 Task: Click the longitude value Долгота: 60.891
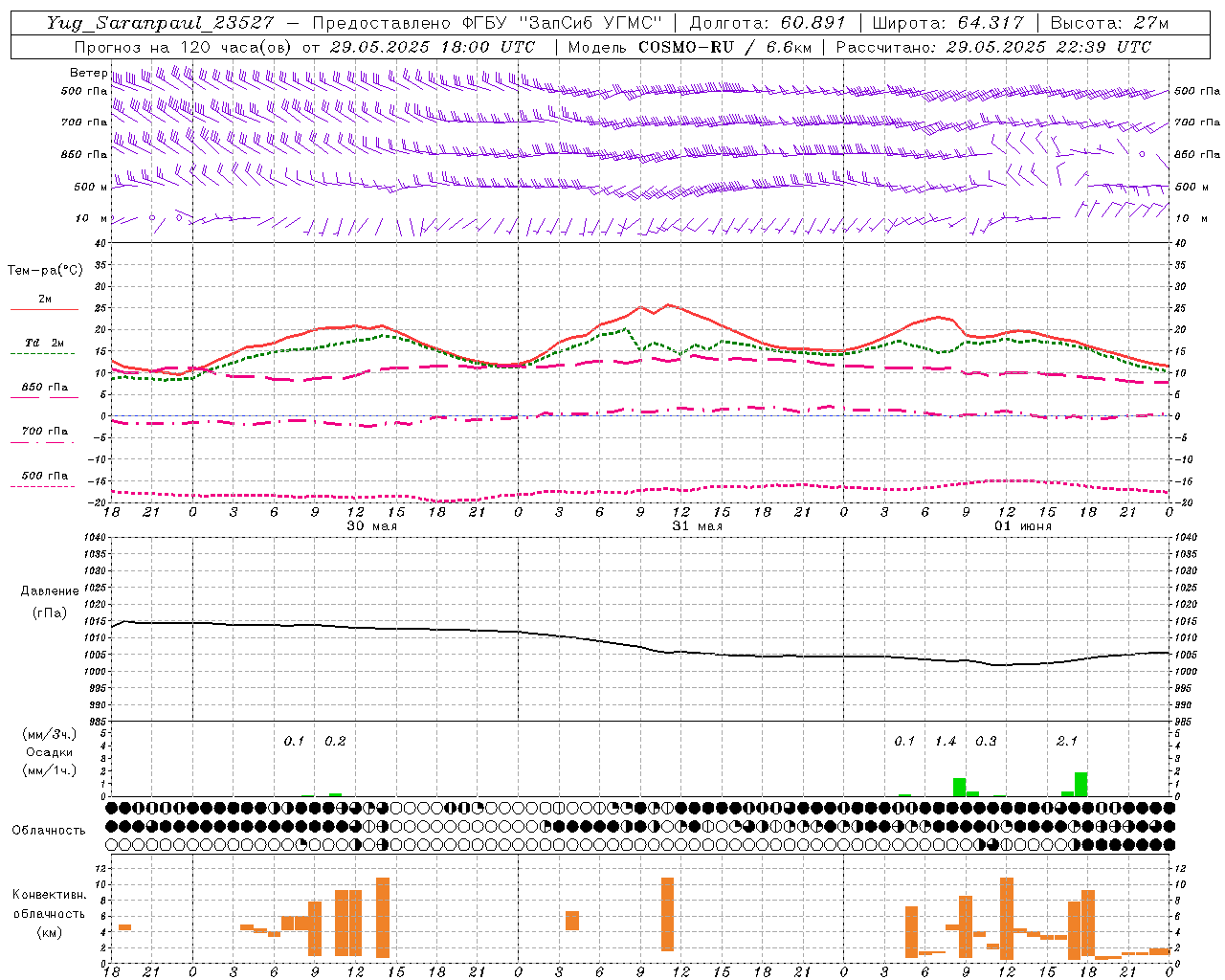tap(767, 23)
